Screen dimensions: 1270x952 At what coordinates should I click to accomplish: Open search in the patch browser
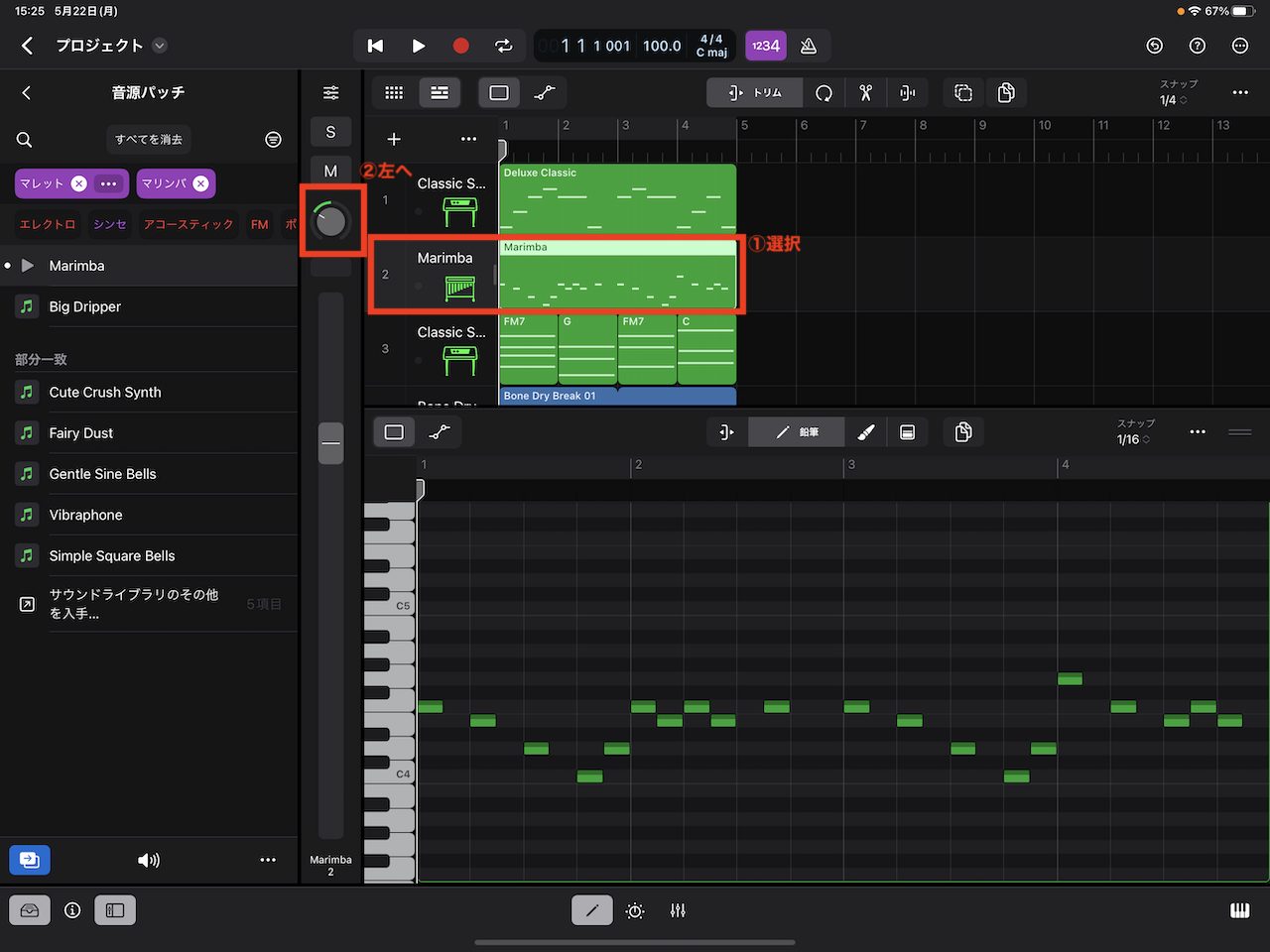(25, 140)
